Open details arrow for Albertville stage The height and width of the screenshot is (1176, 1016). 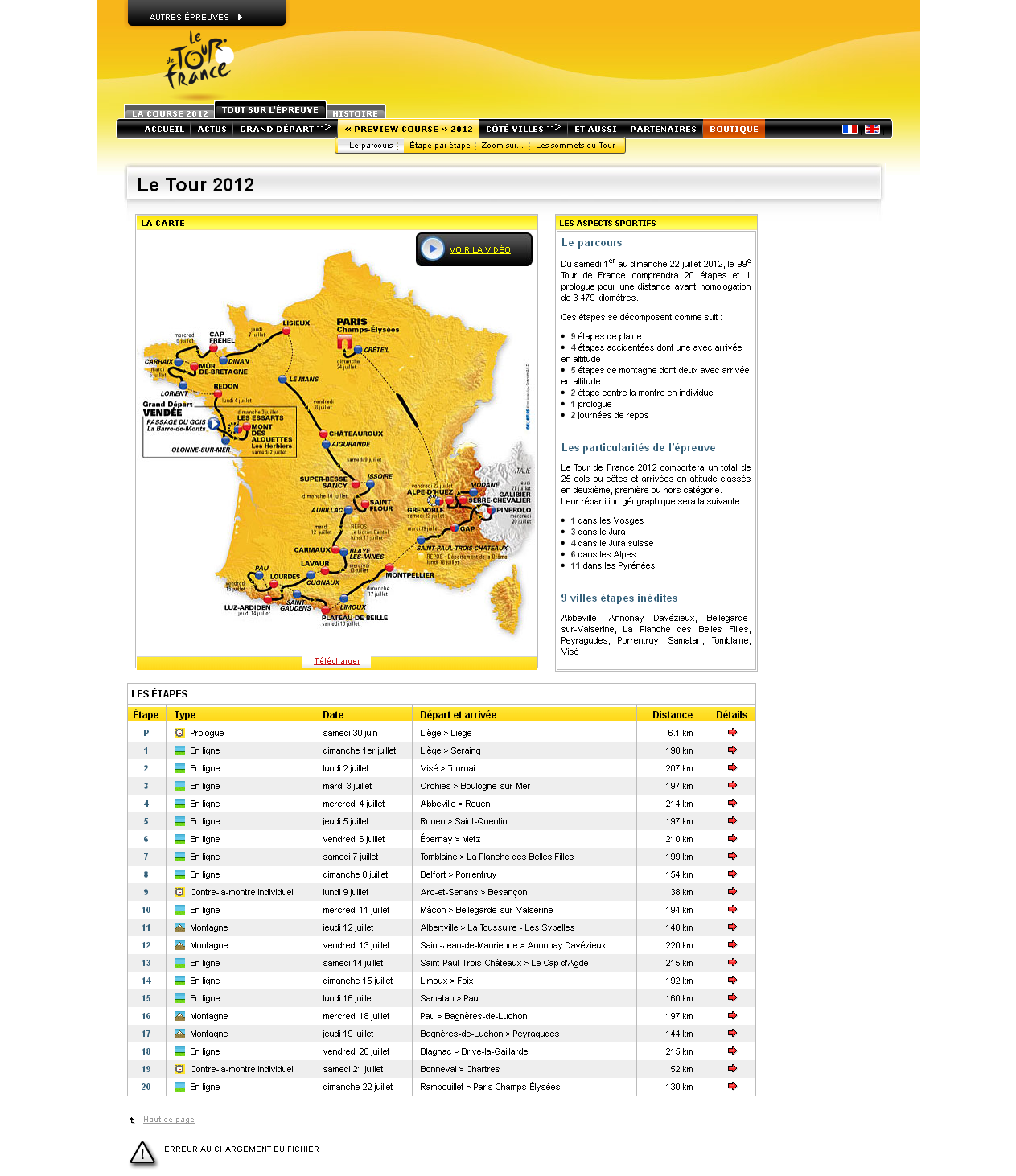coord(732,927)
